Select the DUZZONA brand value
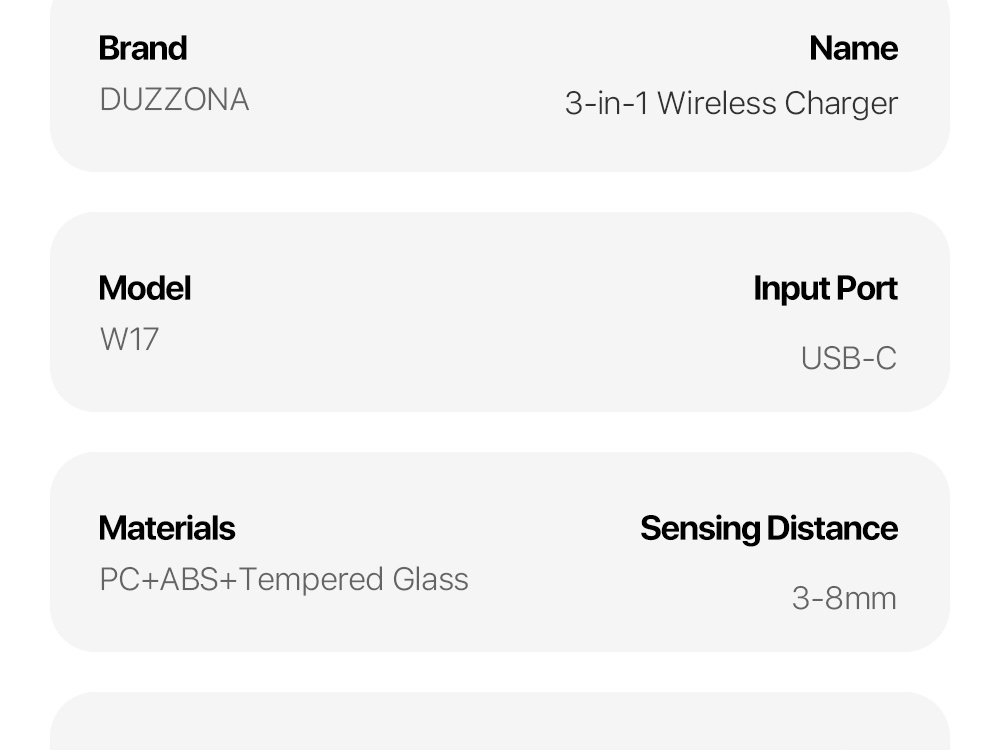Screen dimensions: 1000x750 174,100
